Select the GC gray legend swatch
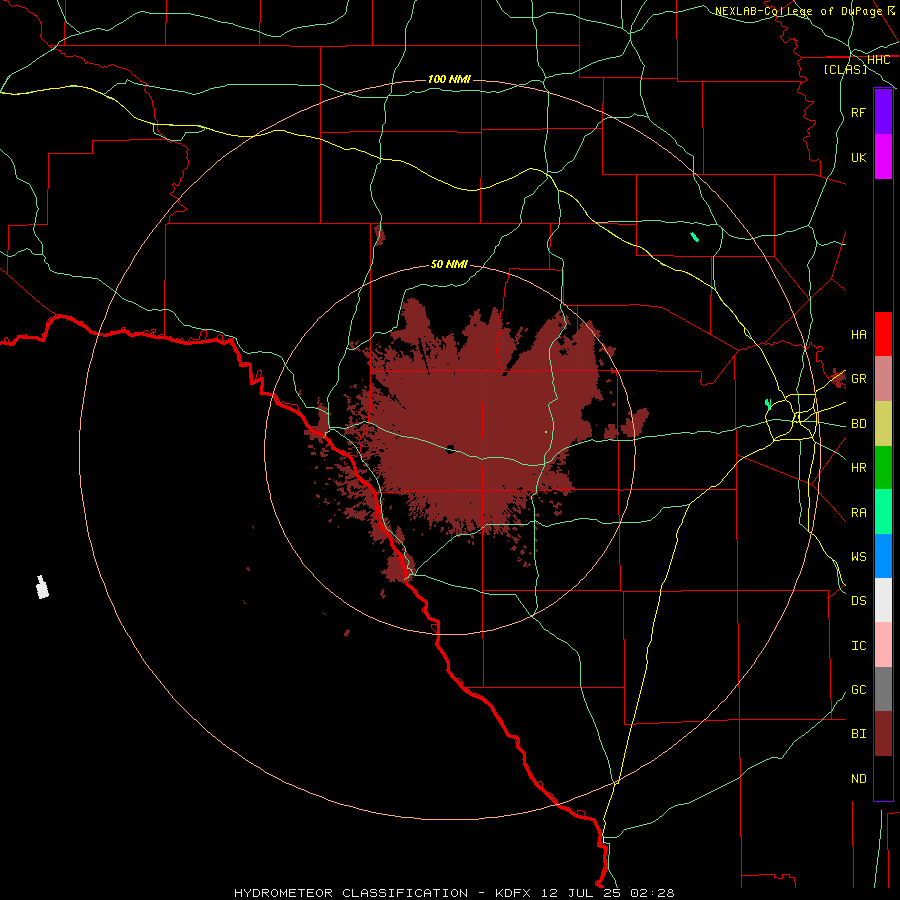The image size is (900, 900). coord(883,689)
